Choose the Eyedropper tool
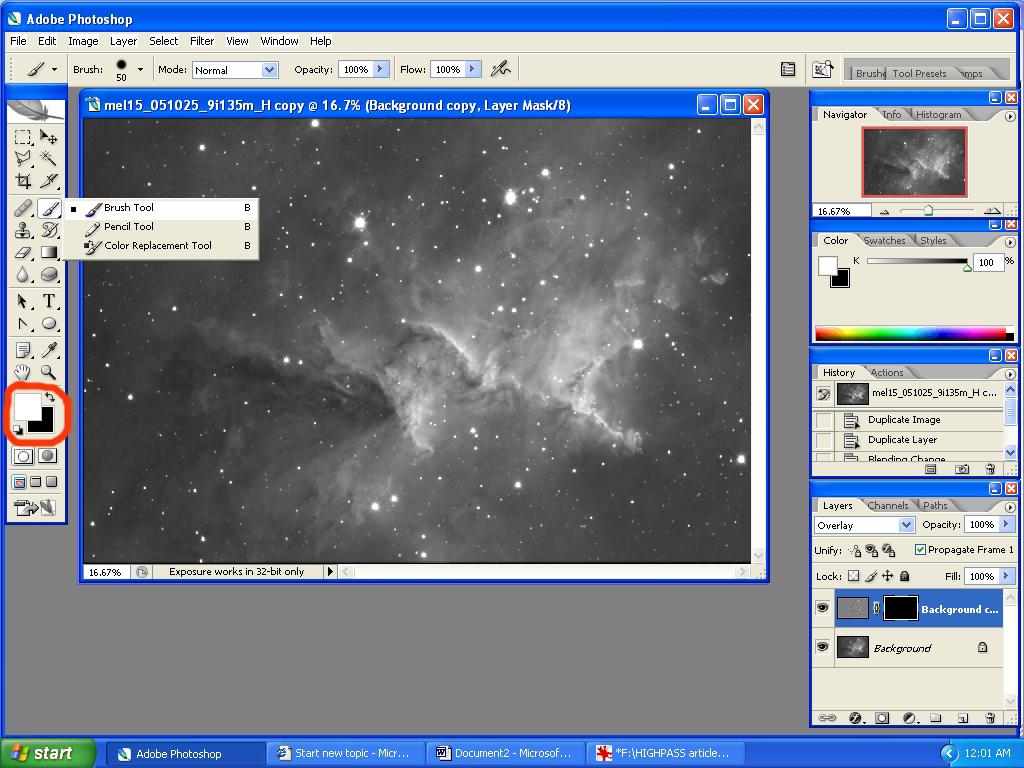 48,350
